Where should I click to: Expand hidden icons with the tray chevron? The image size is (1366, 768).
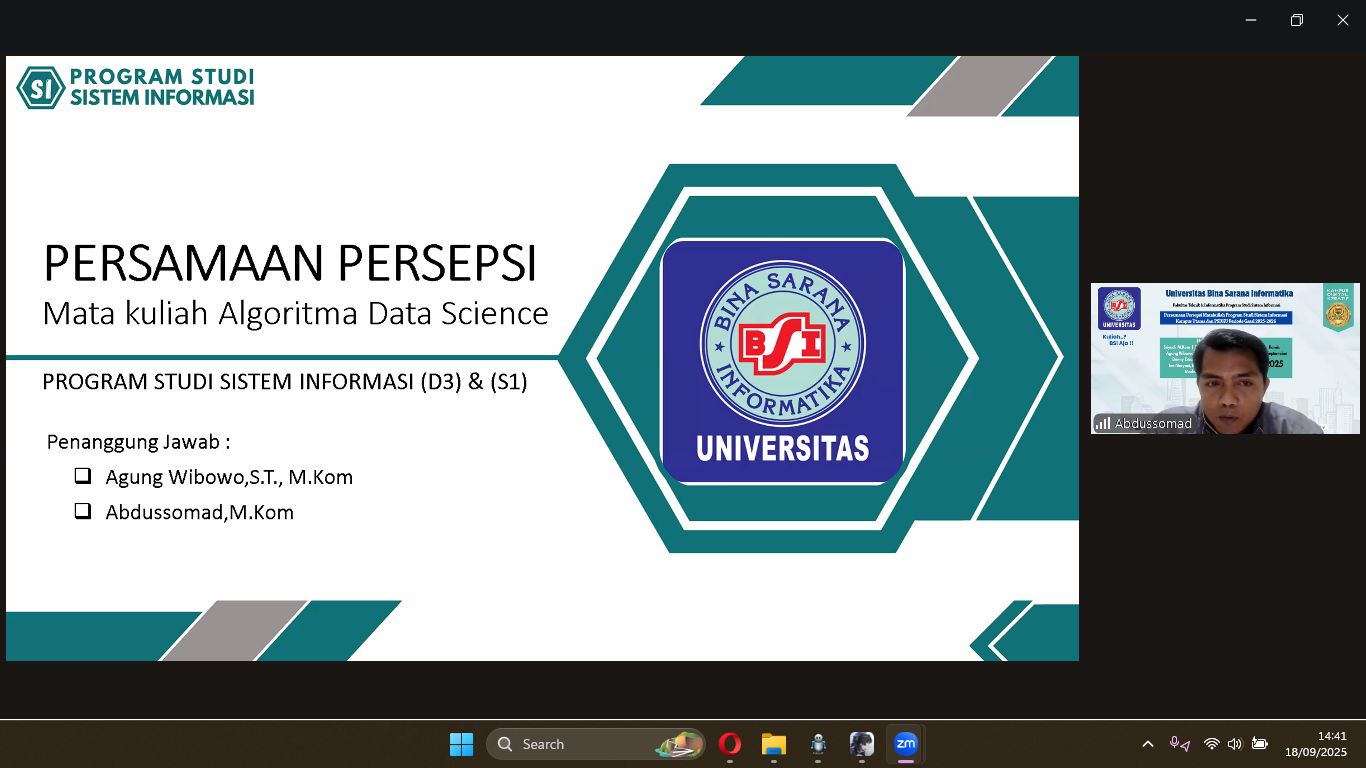pos(1148,743)
